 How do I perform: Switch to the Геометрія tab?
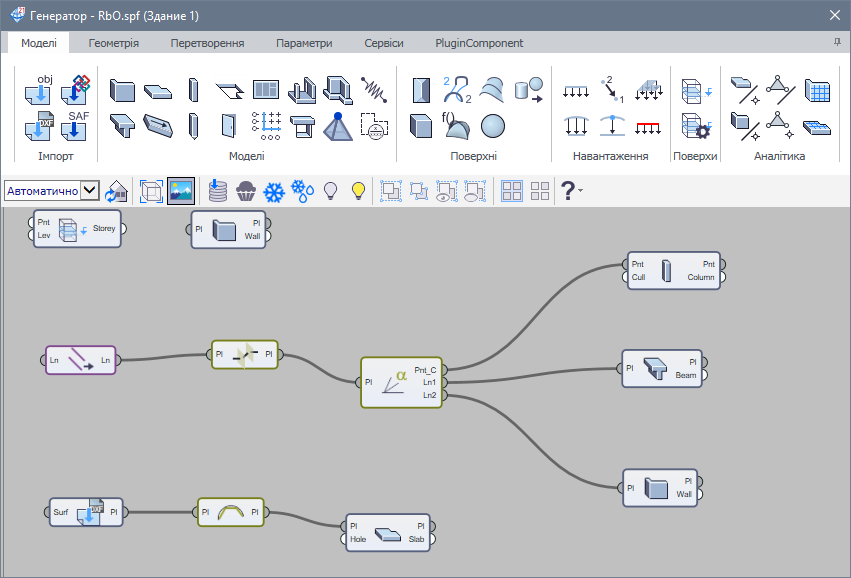[x=114, y=43]
